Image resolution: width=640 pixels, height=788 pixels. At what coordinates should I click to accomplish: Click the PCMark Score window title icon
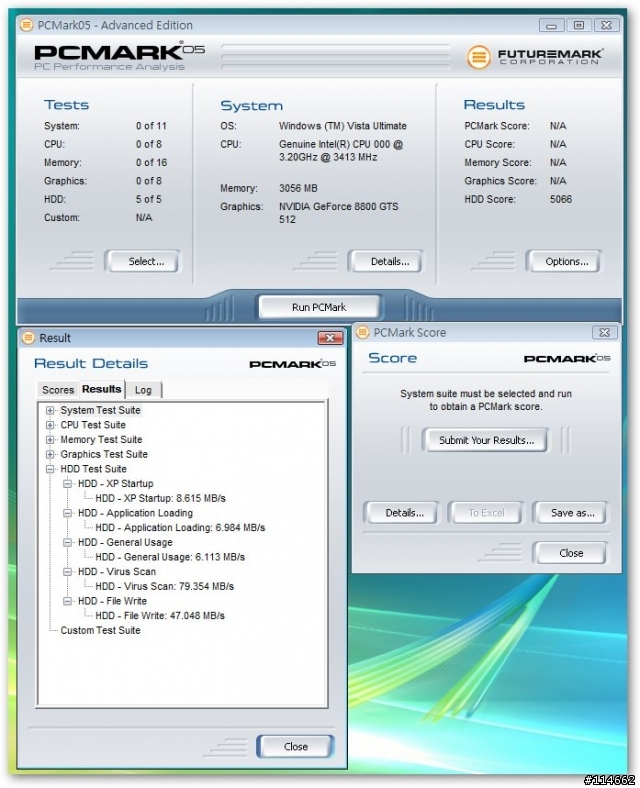tap(363, 332)
